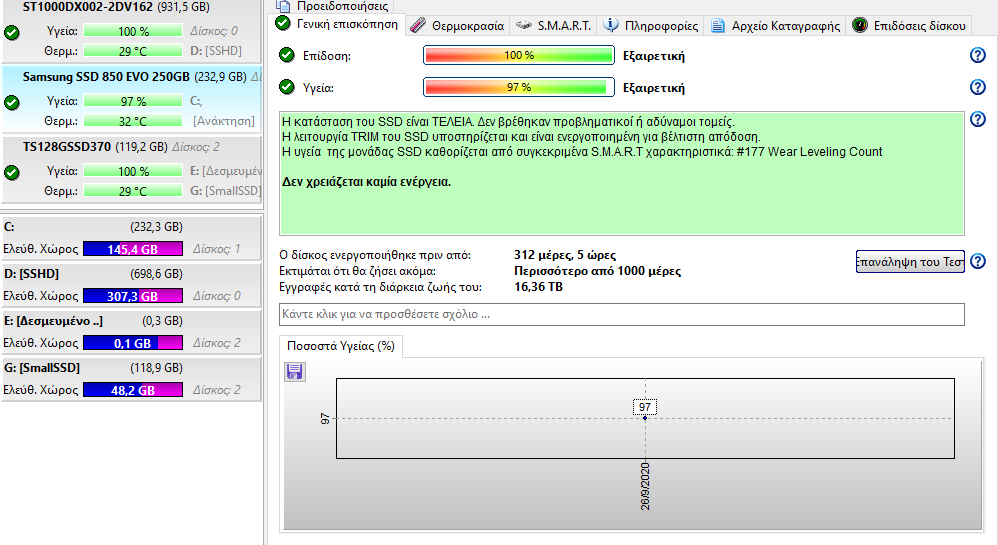Click the Επιδόσεις δίσκου gauge icon

[x=860, y=25]
